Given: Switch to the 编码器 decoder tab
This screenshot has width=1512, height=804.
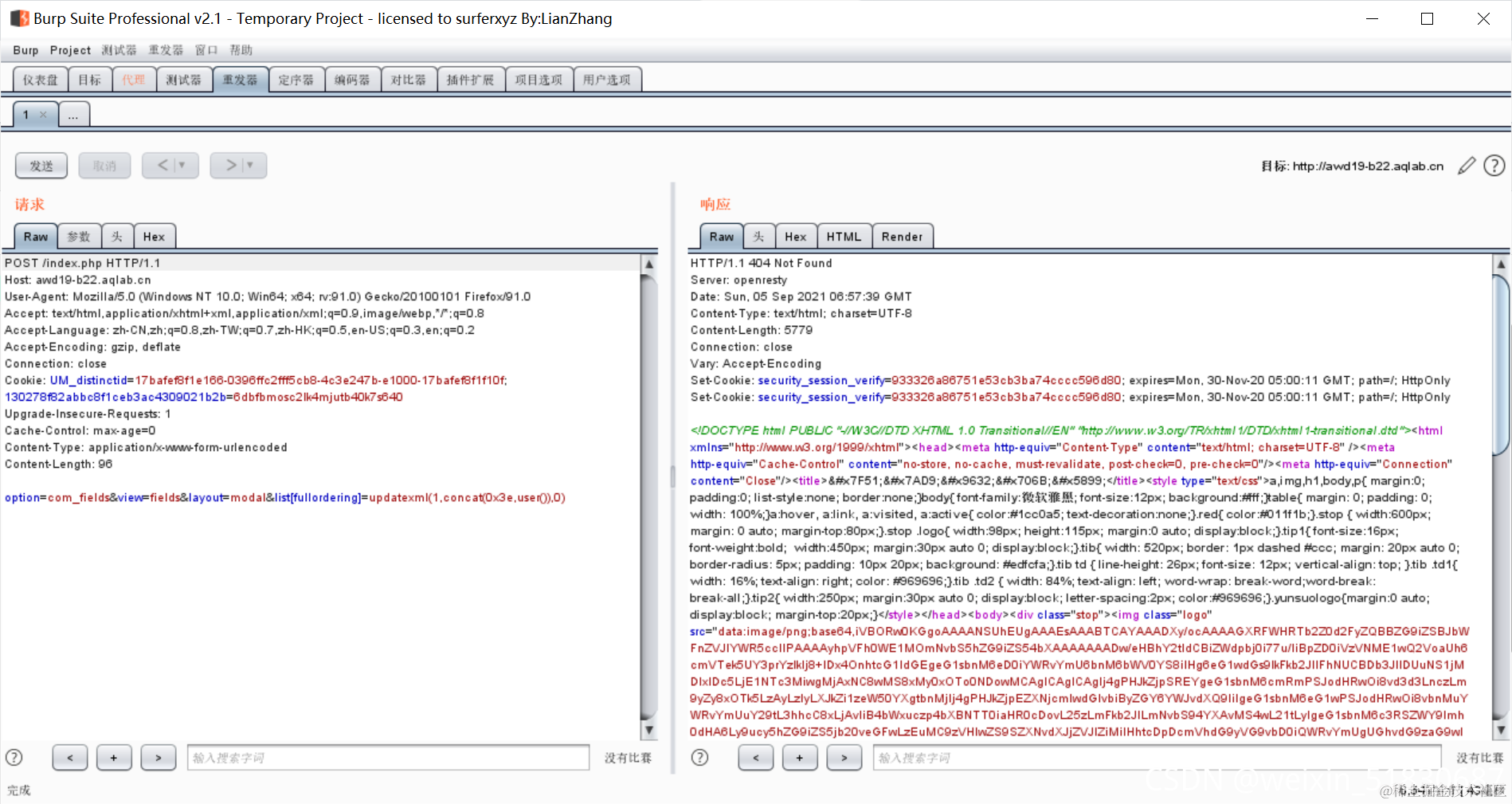Looking at the screenshot, I should (x=352, y=80).
